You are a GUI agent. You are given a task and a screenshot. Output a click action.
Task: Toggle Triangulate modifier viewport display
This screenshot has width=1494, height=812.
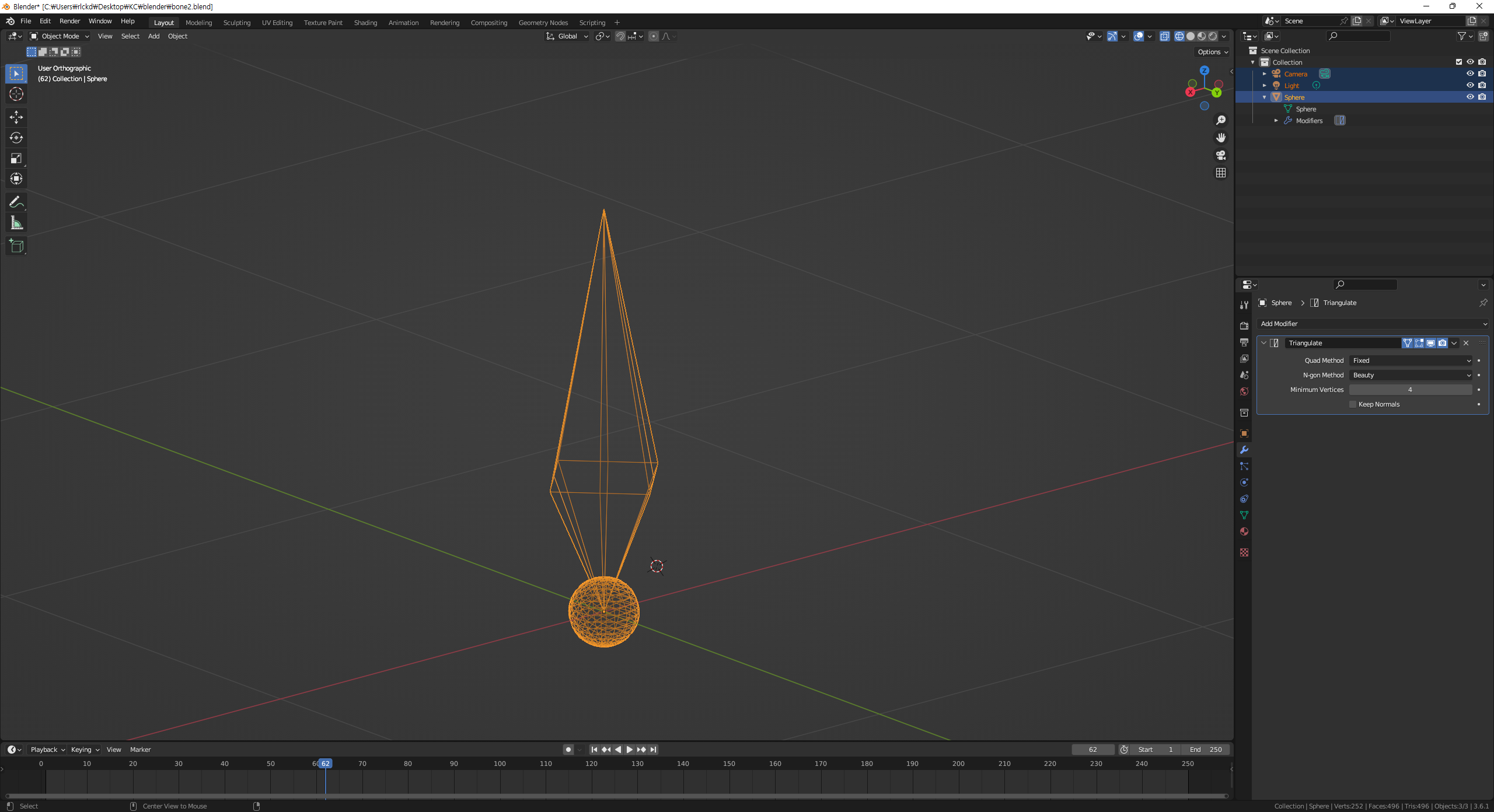[x=1431, y=343]
